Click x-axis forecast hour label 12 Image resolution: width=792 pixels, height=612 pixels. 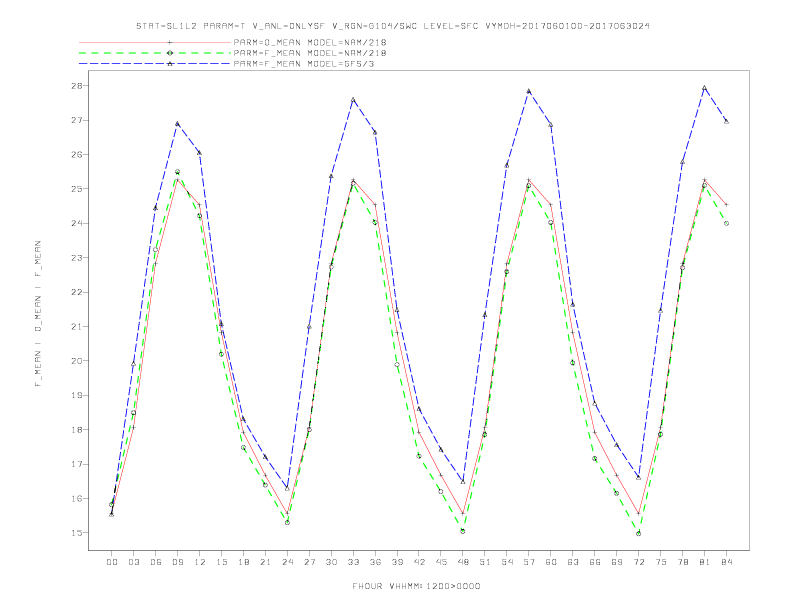[x=200, y=562]
